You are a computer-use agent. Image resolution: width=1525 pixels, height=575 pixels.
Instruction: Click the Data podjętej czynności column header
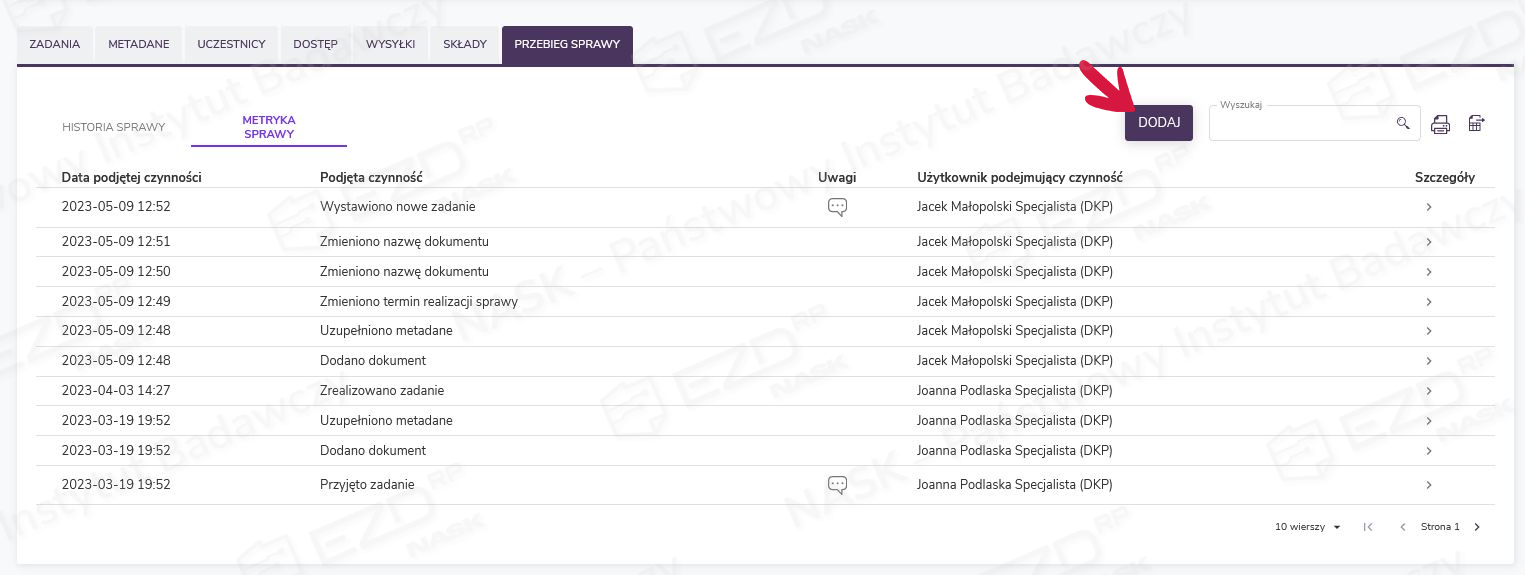[x=132, y=177]
